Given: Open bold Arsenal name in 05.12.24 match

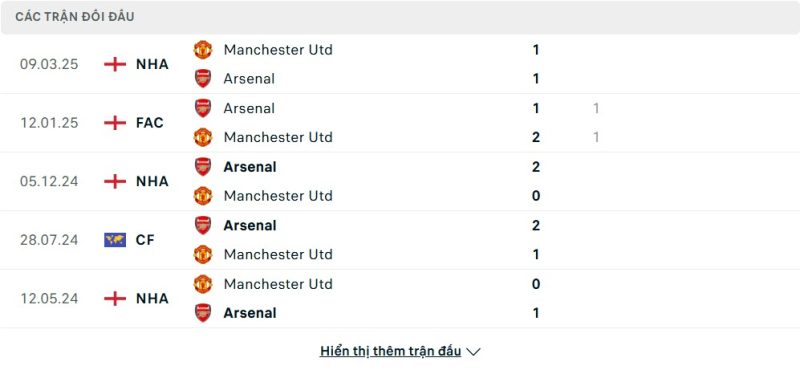Looking at the screenshot, I should (x=250, y=167).
